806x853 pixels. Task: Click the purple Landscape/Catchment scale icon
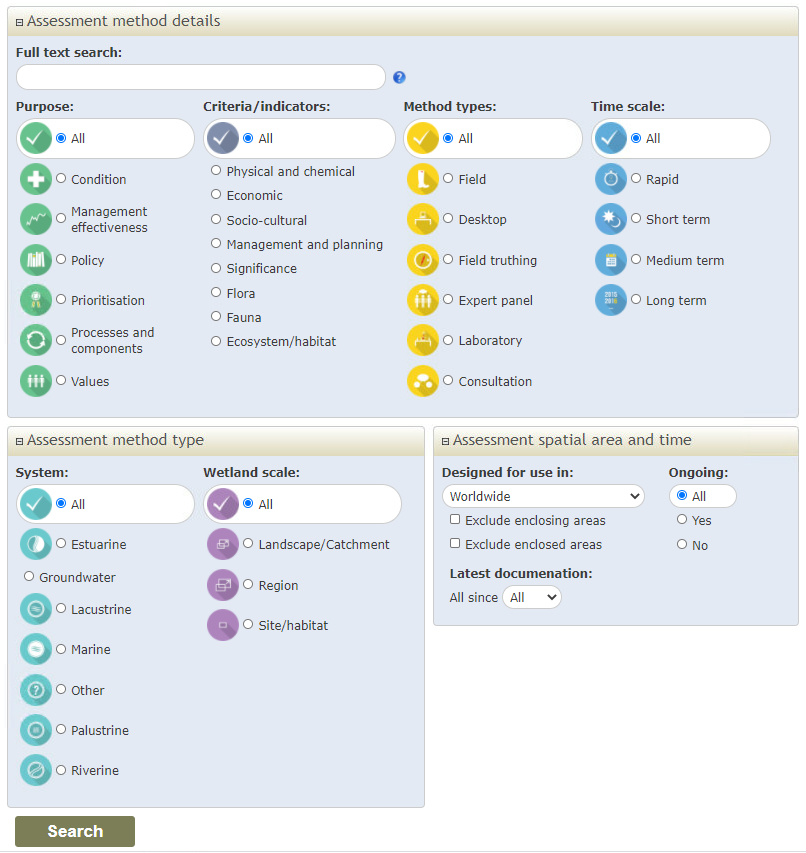tap(223, 544)
